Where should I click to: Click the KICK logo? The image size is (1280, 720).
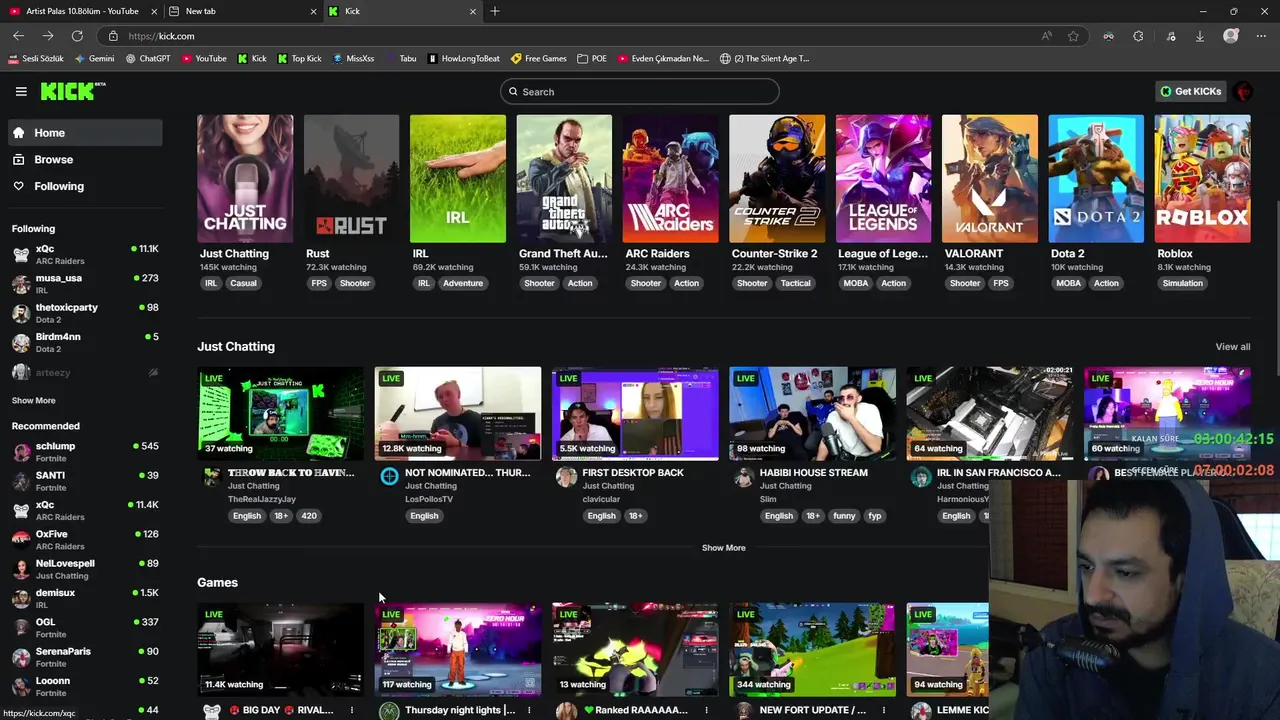[73, 91]
